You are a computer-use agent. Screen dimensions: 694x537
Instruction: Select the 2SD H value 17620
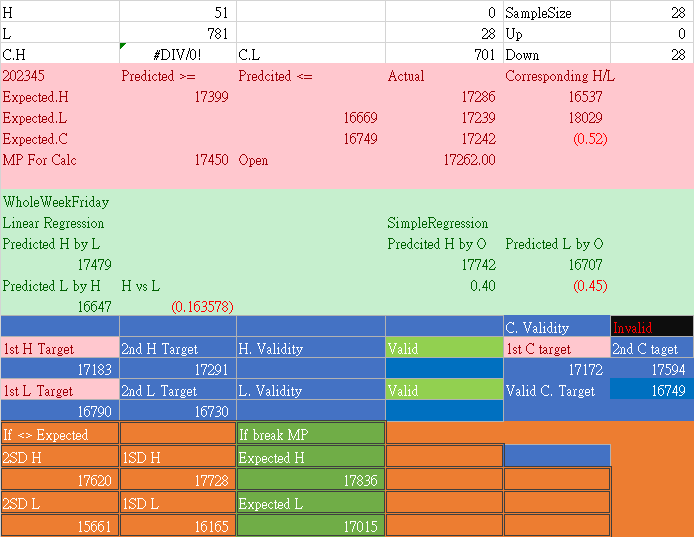(x=59, y=481)
